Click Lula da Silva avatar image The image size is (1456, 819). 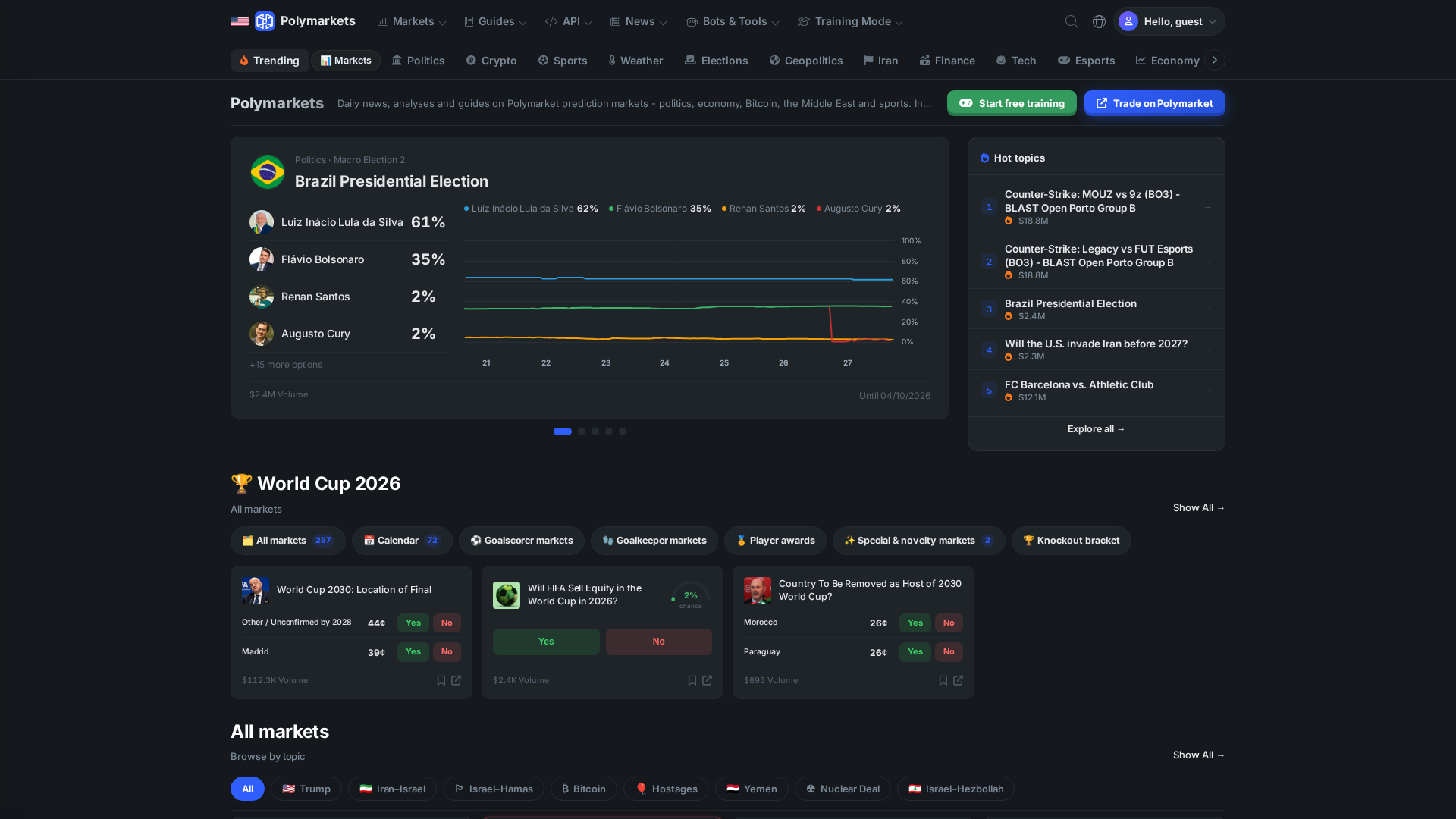click(x=262, y=222)
